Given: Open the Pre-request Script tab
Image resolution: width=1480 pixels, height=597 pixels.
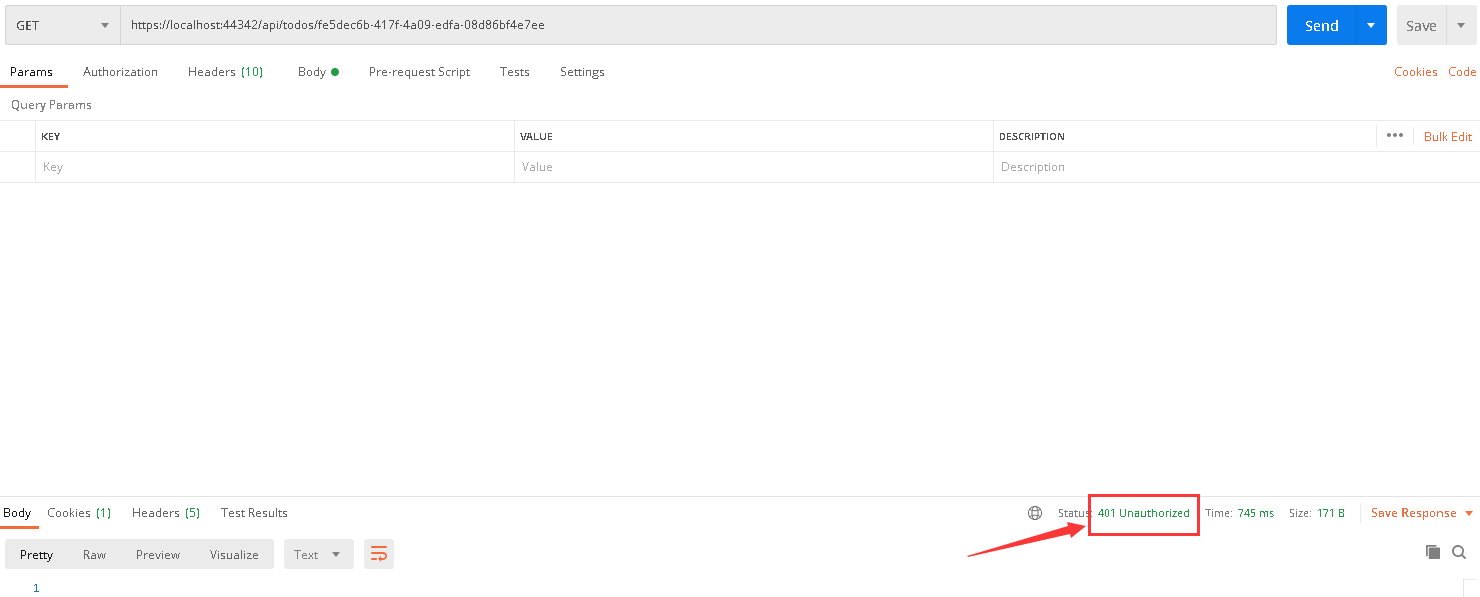Looking at the screenshot, I should (x=419, y=72).
